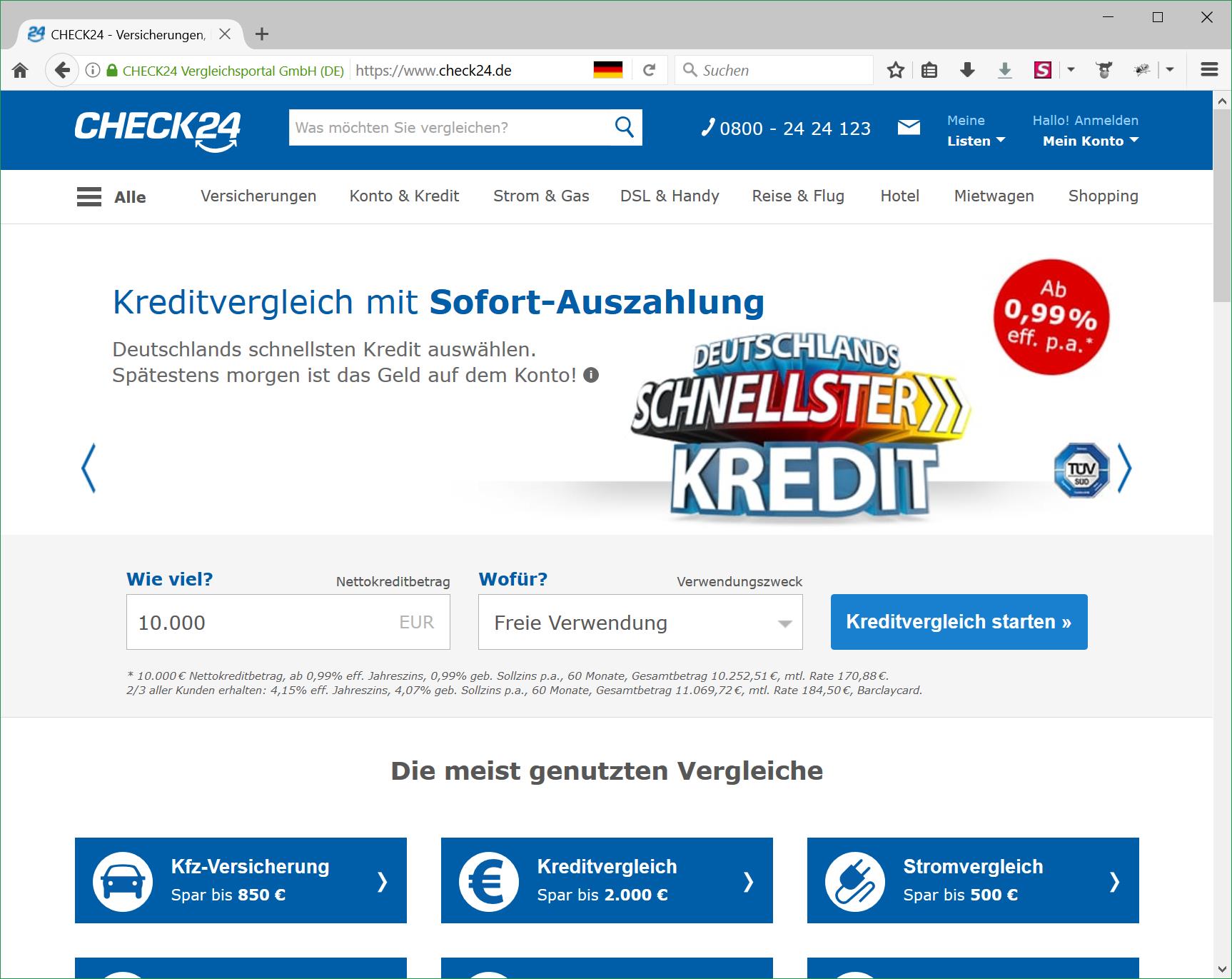Open a new browser tab
The height and width of the screenshot is (979, 1232).
coord(262,34)
